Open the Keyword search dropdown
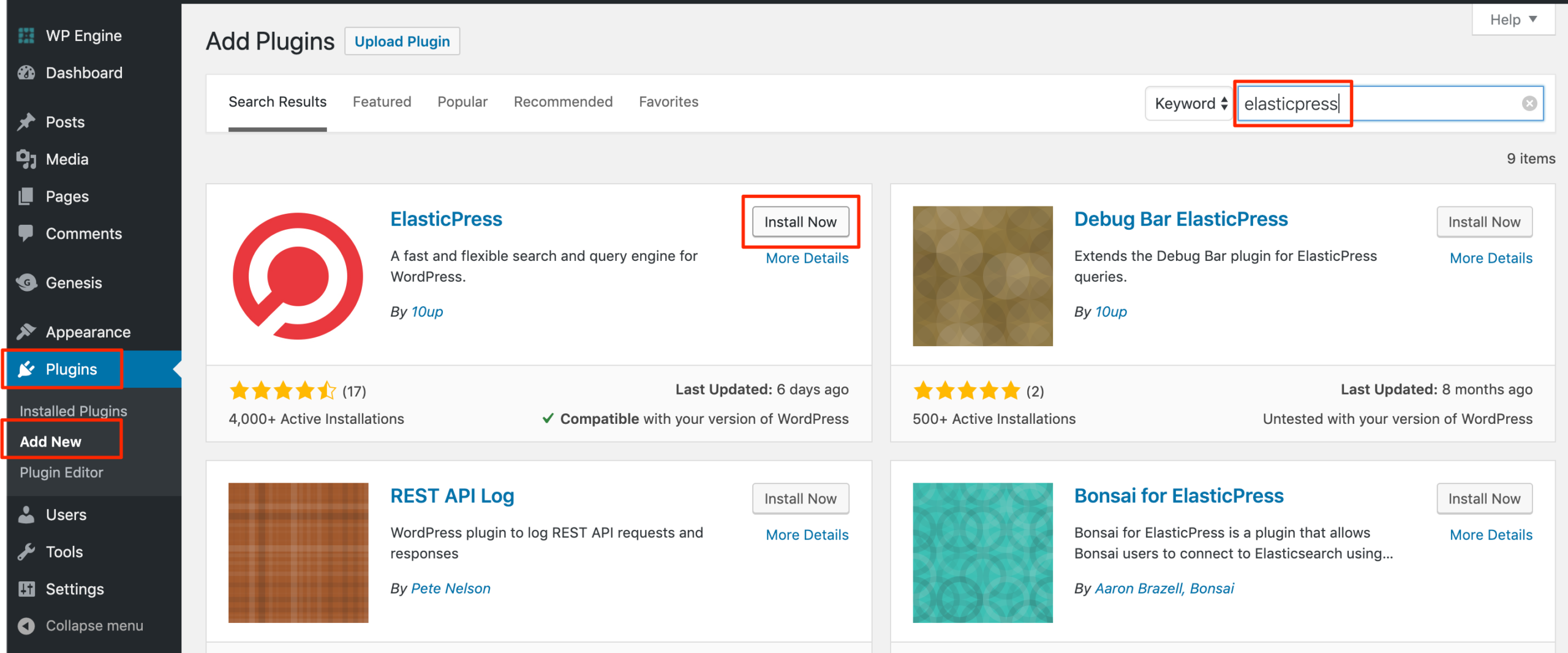The height and width of the screenshot is (653, 1568). pos(1188,103)
